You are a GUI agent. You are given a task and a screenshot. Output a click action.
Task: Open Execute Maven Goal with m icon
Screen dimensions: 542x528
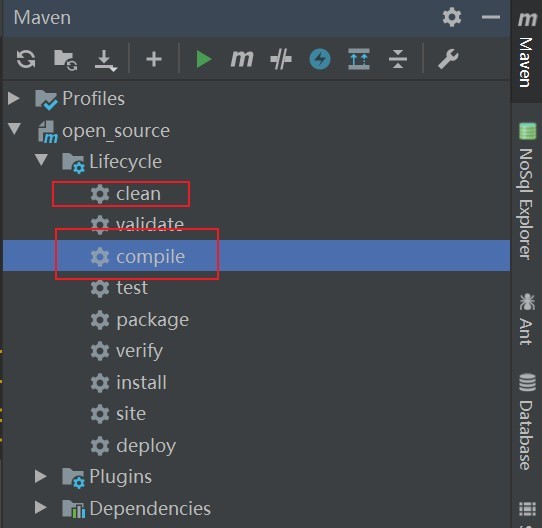click(242, 59)
